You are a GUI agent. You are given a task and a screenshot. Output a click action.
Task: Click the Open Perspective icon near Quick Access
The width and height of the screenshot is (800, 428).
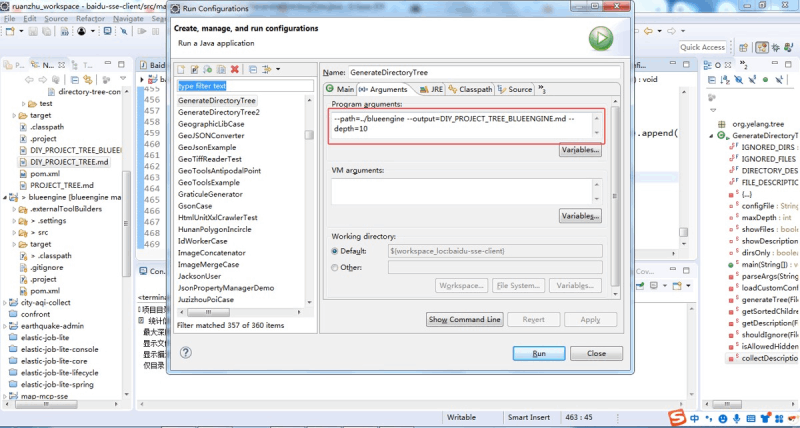click(743, 47)
